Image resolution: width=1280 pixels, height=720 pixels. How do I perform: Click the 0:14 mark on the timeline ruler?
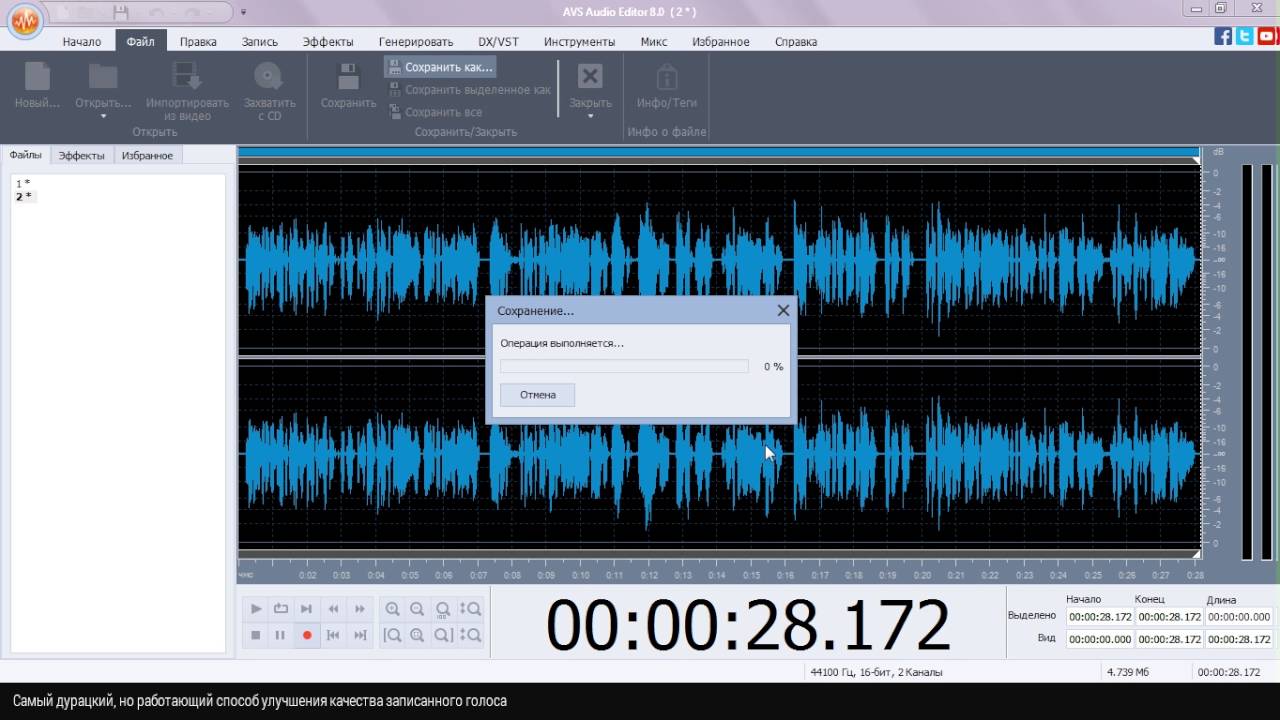pyautogui.click(x=717, y=575)
